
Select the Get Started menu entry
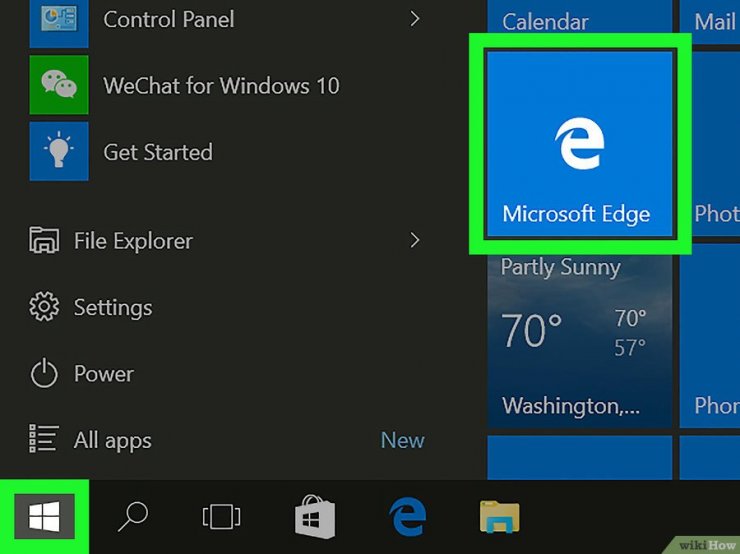(x=158, y=152)
